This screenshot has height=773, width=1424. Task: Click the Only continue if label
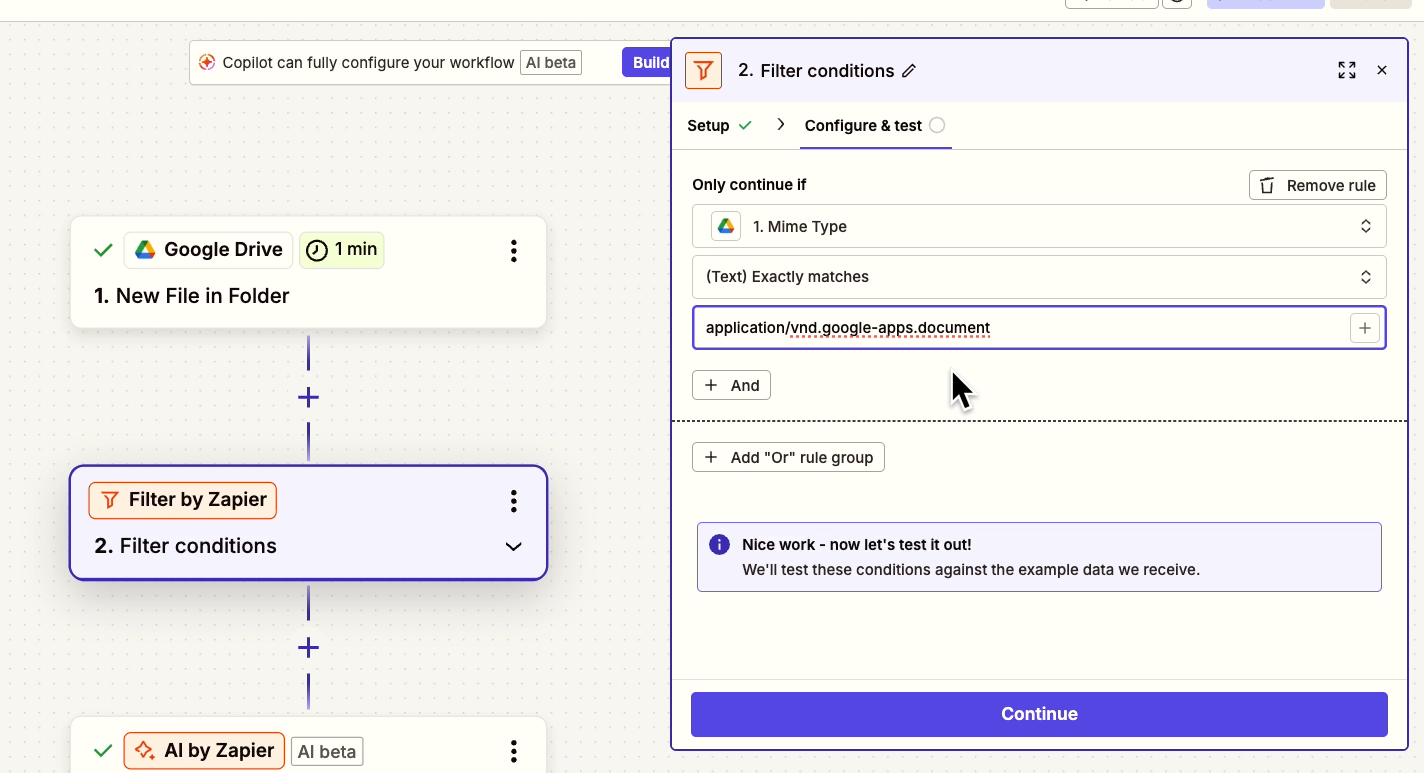pos(749,185)
